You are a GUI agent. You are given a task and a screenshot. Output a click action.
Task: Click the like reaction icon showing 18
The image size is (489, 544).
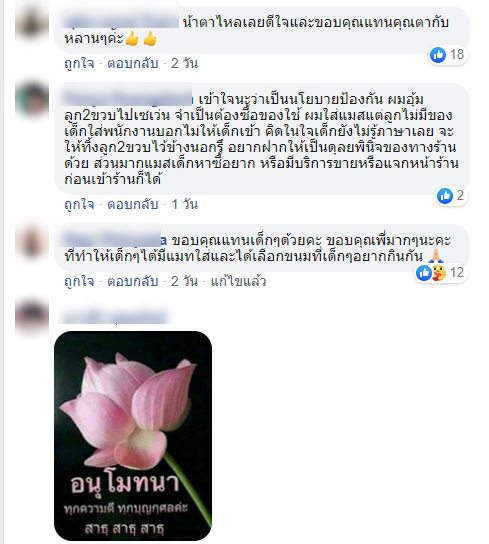(438, 55)
